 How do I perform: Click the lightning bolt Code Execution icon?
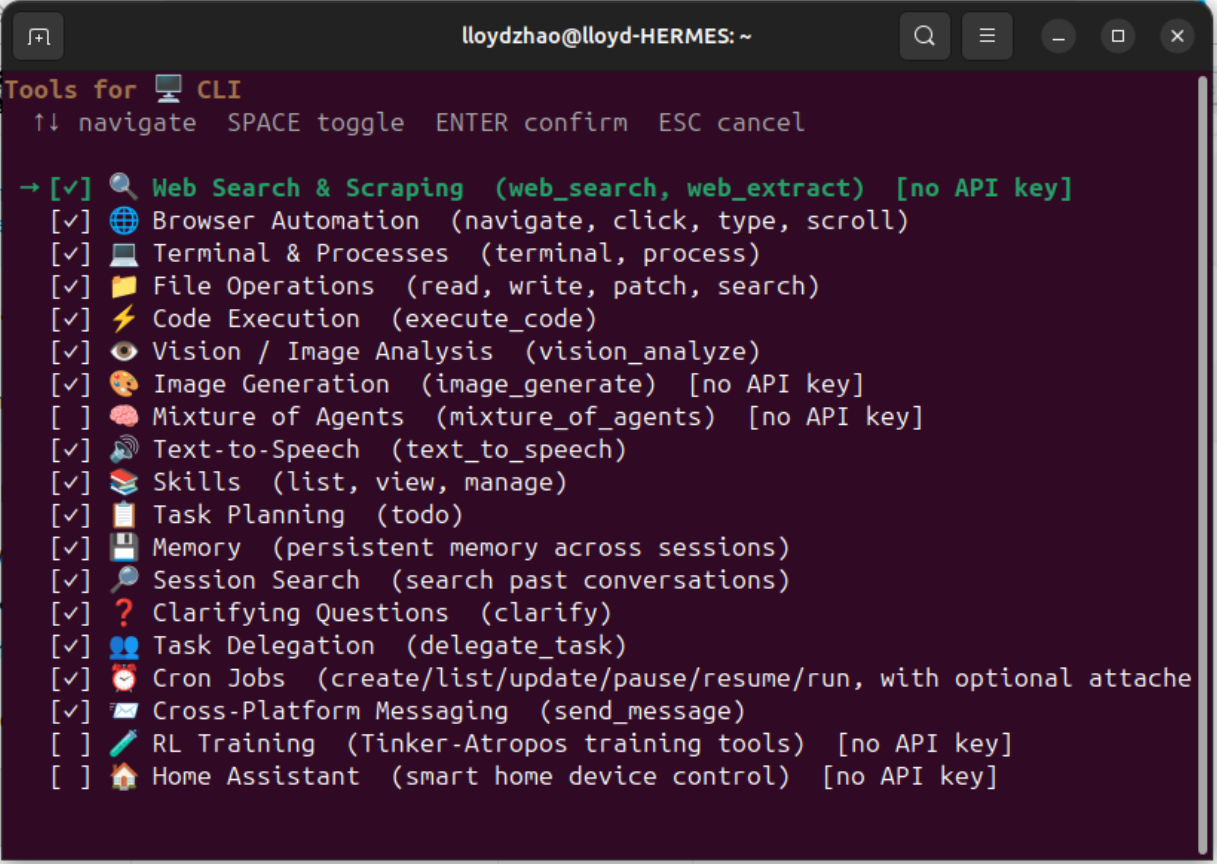[x=123, y=319]
